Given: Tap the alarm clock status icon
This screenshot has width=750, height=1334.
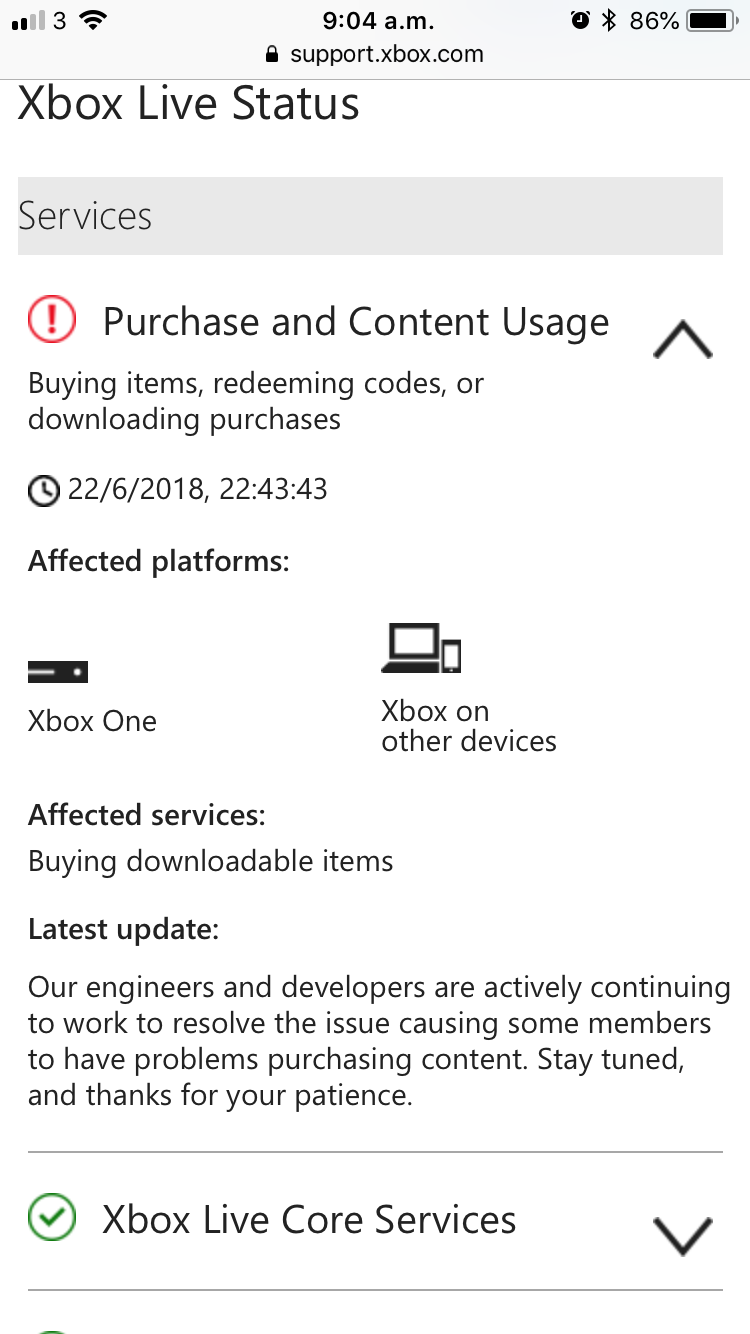Looking at the screenshot, I should 580,20.
